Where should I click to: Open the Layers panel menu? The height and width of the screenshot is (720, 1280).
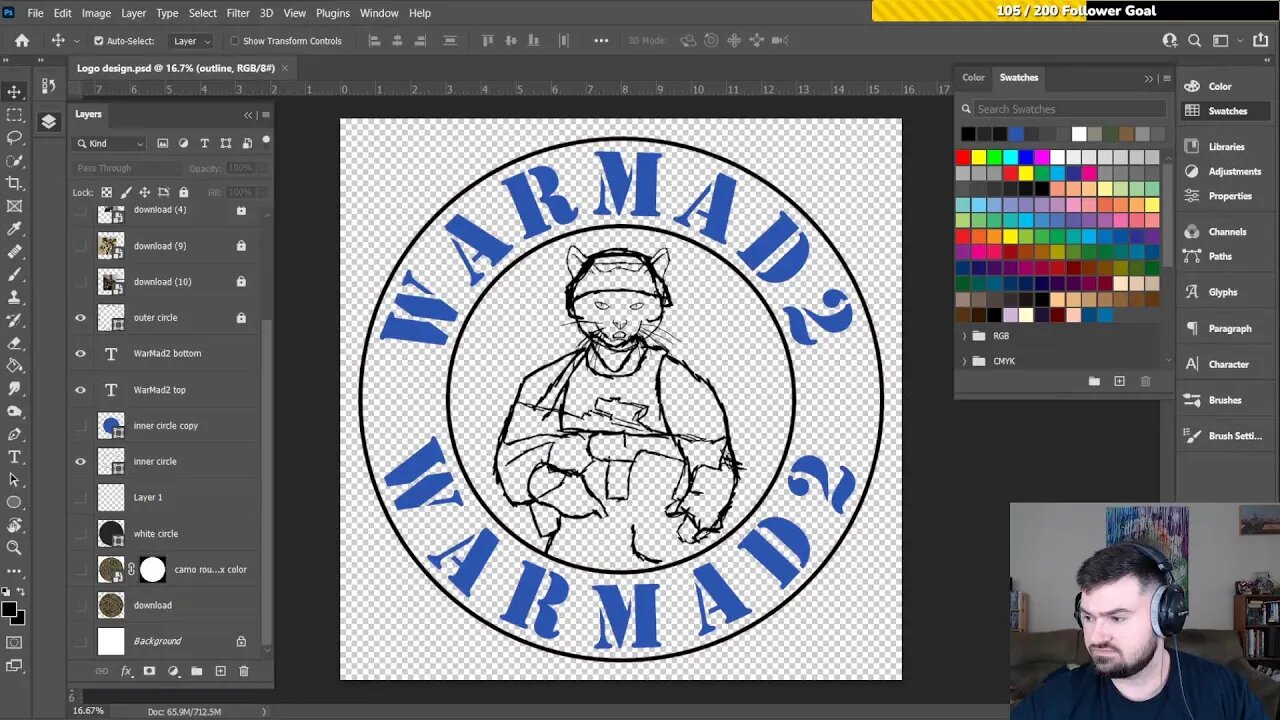click(265, 115)
